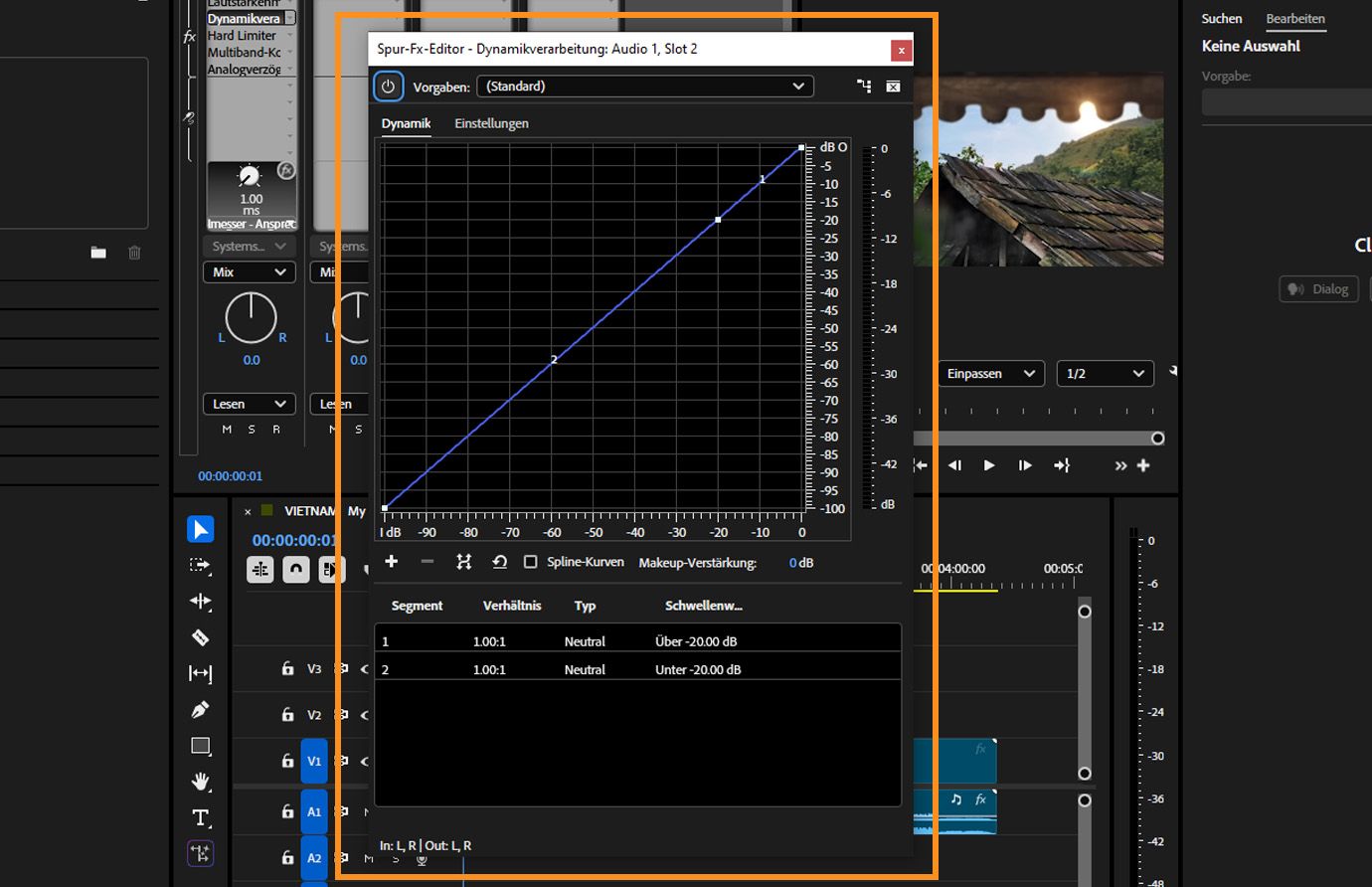Enable the Spline-Kurven checkbox

point(532,562)
